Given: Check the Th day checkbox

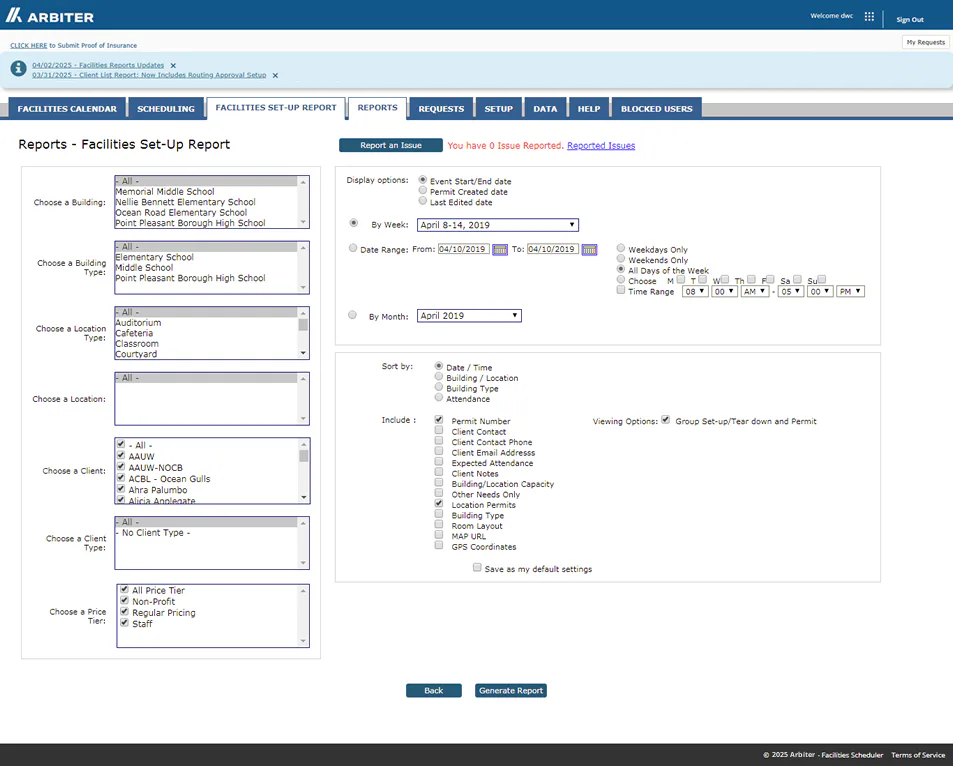Looking at the screenshot, I should pos(751,279).
